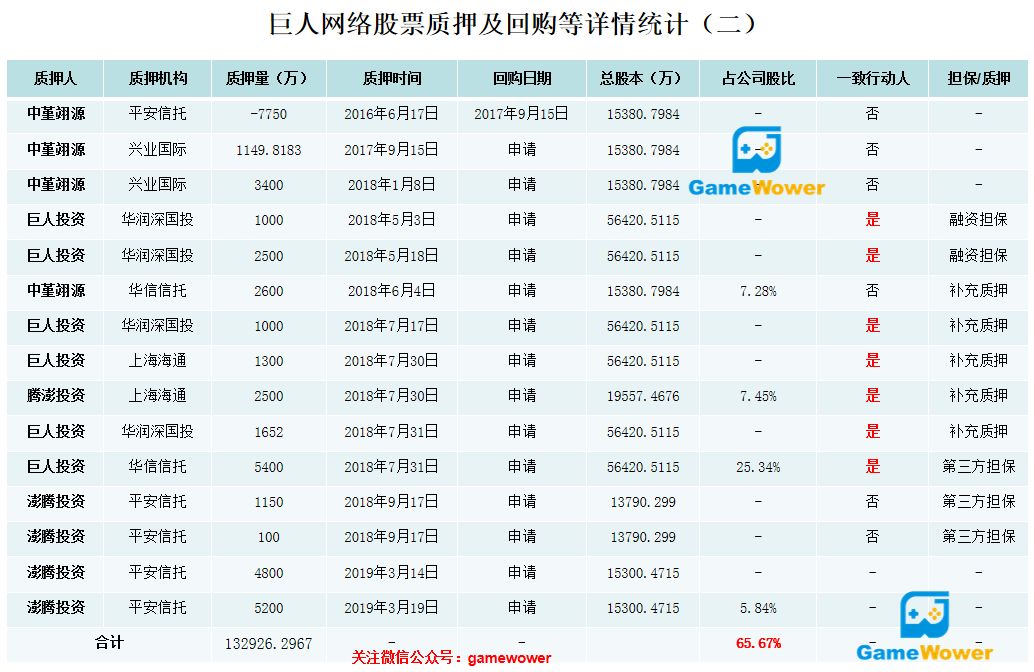Click the 3400 pledge amount cell
1034x672 pixels.
coord(268,185)
